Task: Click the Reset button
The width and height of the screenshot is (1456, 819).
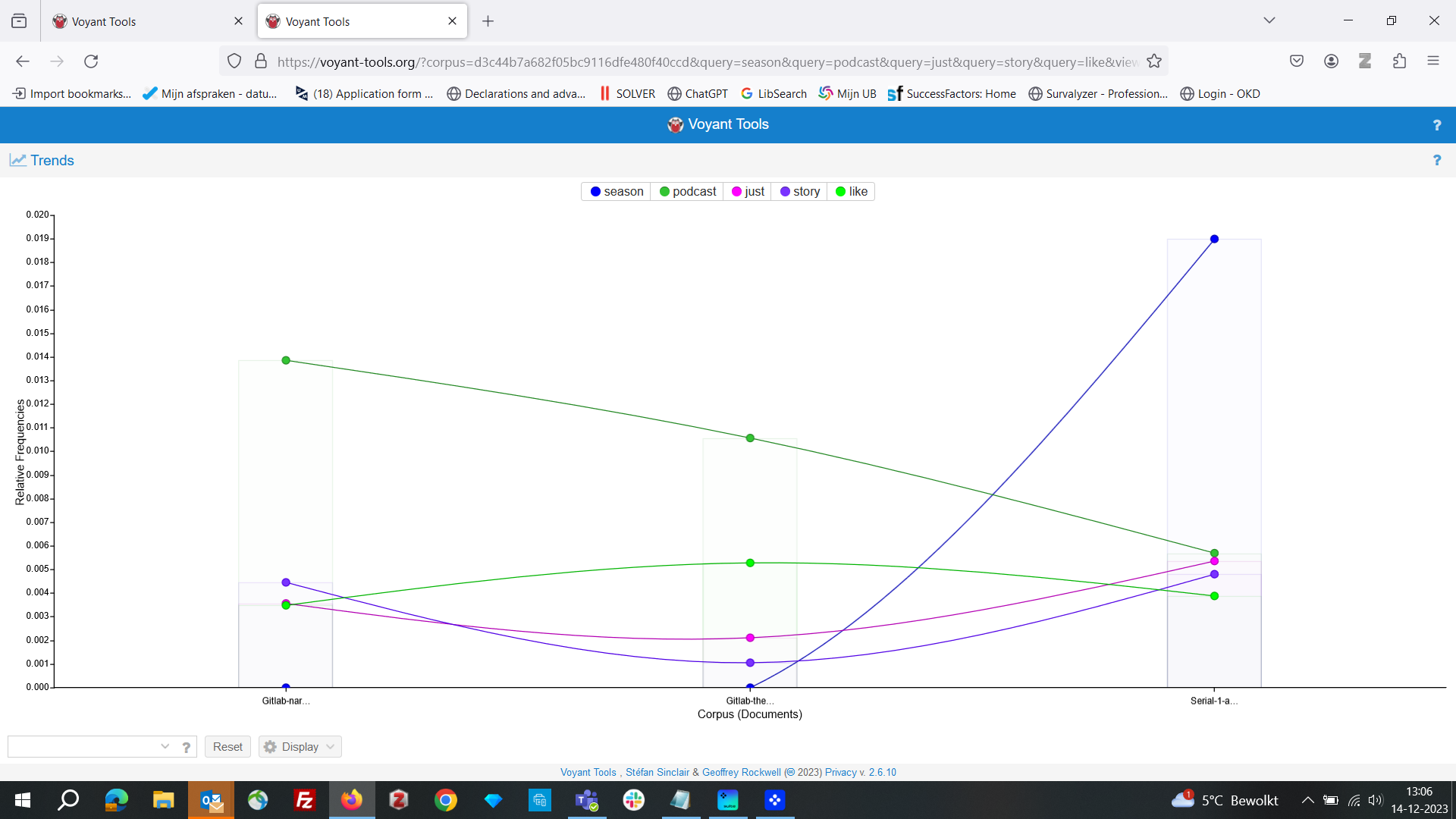Action: click(x=227, y=747)
